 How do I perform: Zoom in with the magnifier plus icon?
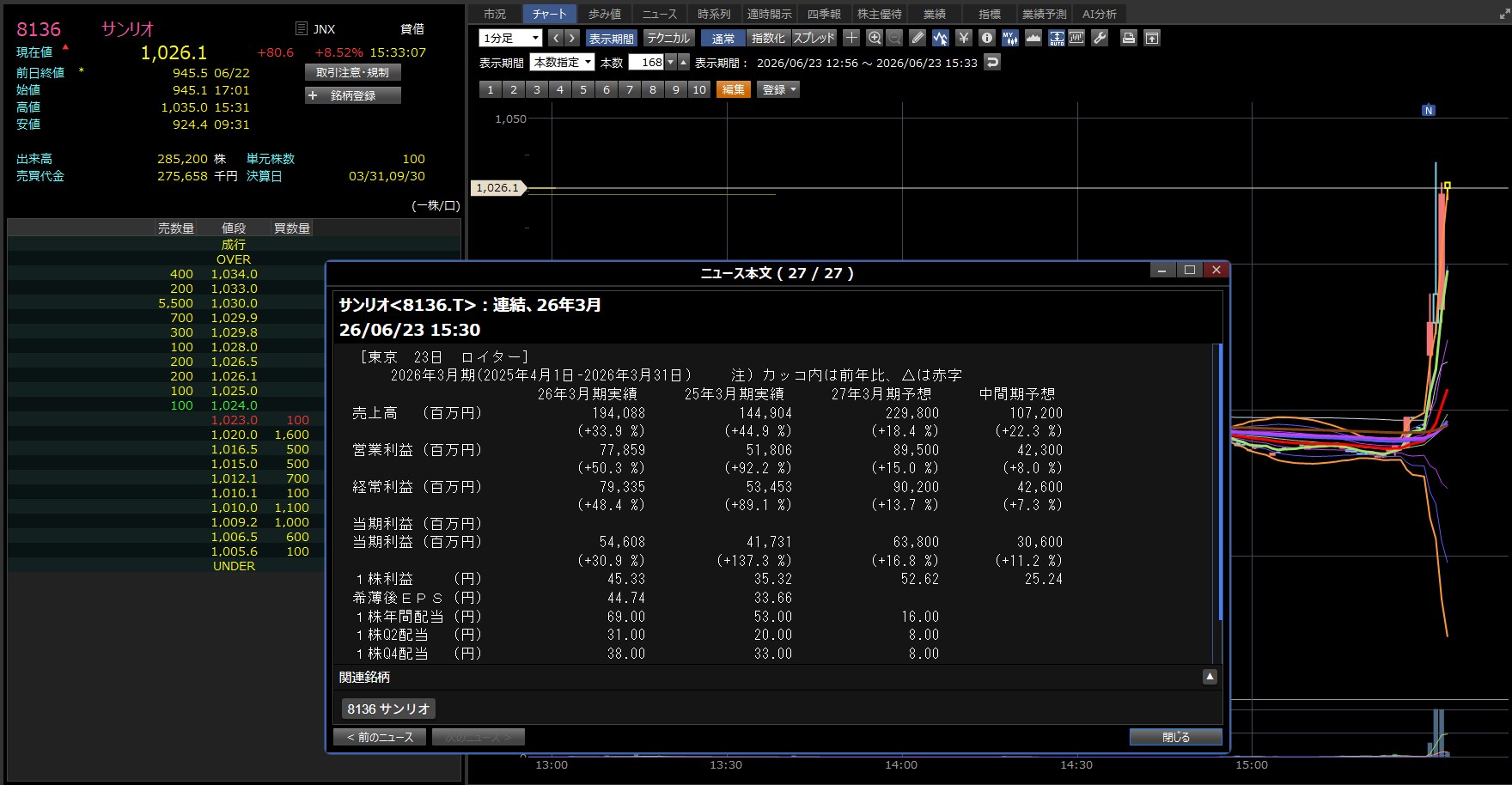tap(875, 38)
